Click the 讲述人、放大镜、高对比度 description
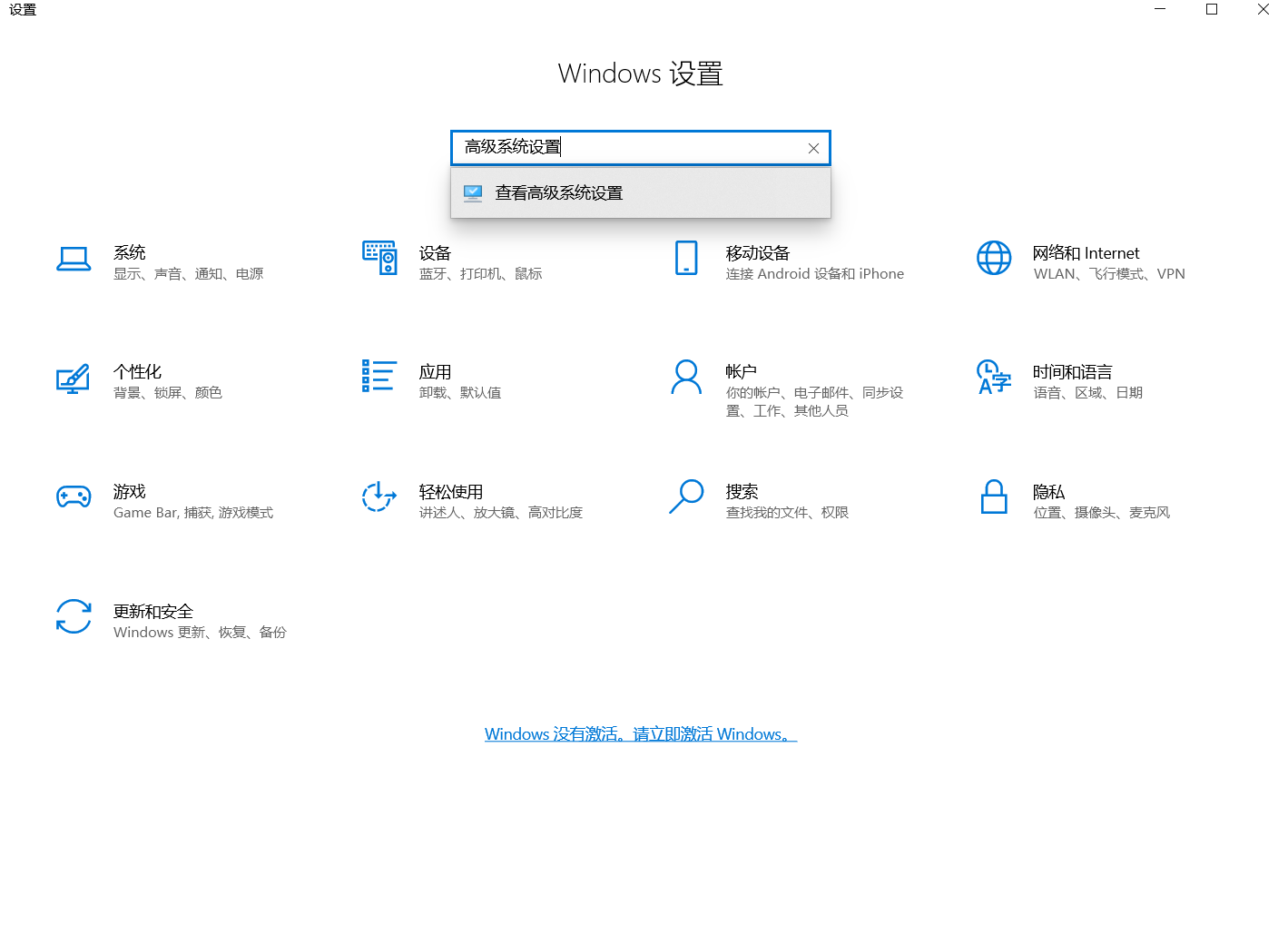This screenshot has width=1288, height=934. pos(501,513)
